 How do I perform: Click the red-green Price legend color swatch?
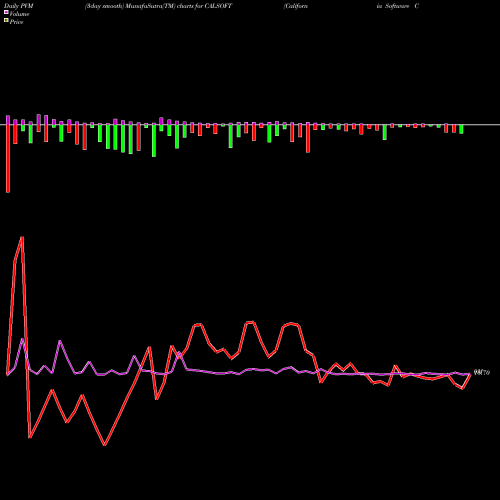(6, 21)
